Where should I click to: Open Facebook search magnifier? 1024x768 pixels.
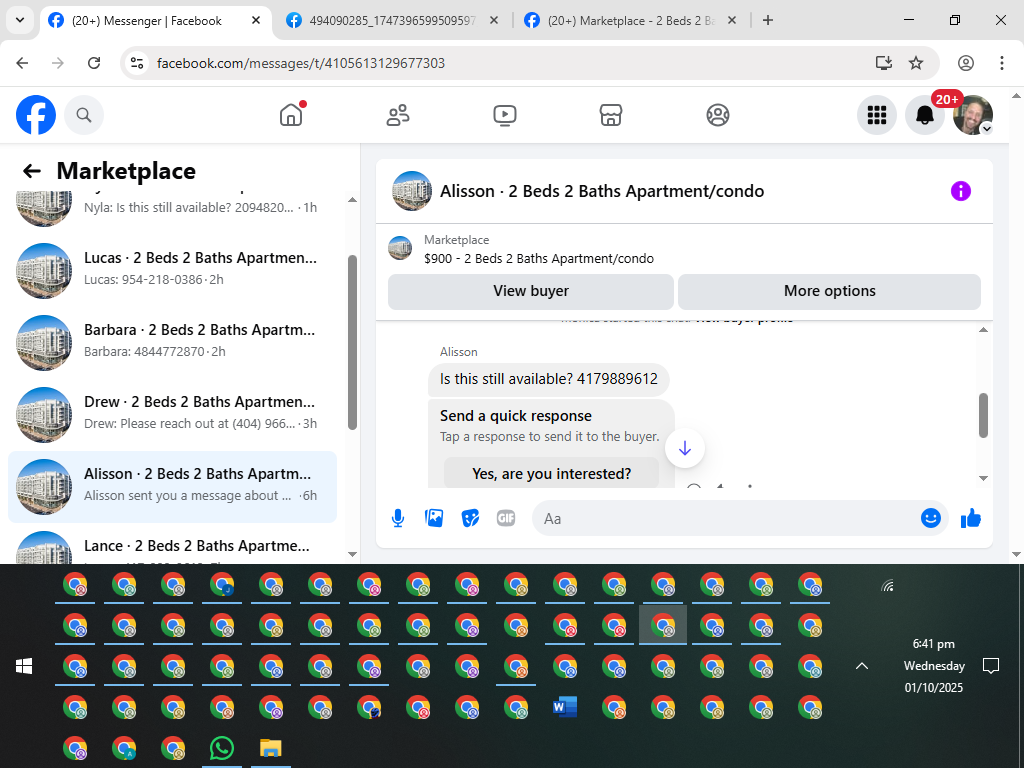[84, 115]
